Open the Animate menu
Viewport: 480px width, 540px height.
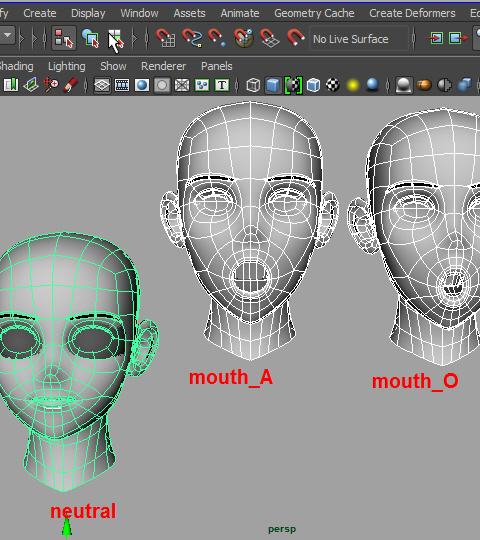[x=240, y=13]
